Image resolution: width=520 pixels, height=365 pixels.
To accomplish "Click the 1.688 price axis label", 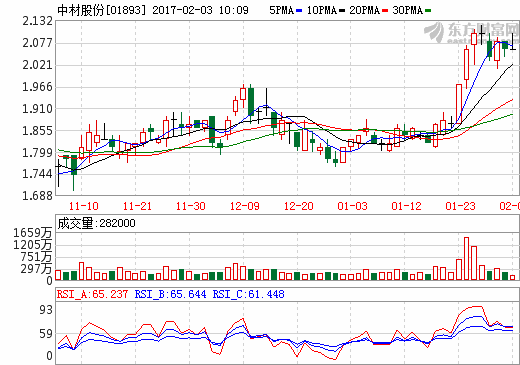I will [37, 196].
